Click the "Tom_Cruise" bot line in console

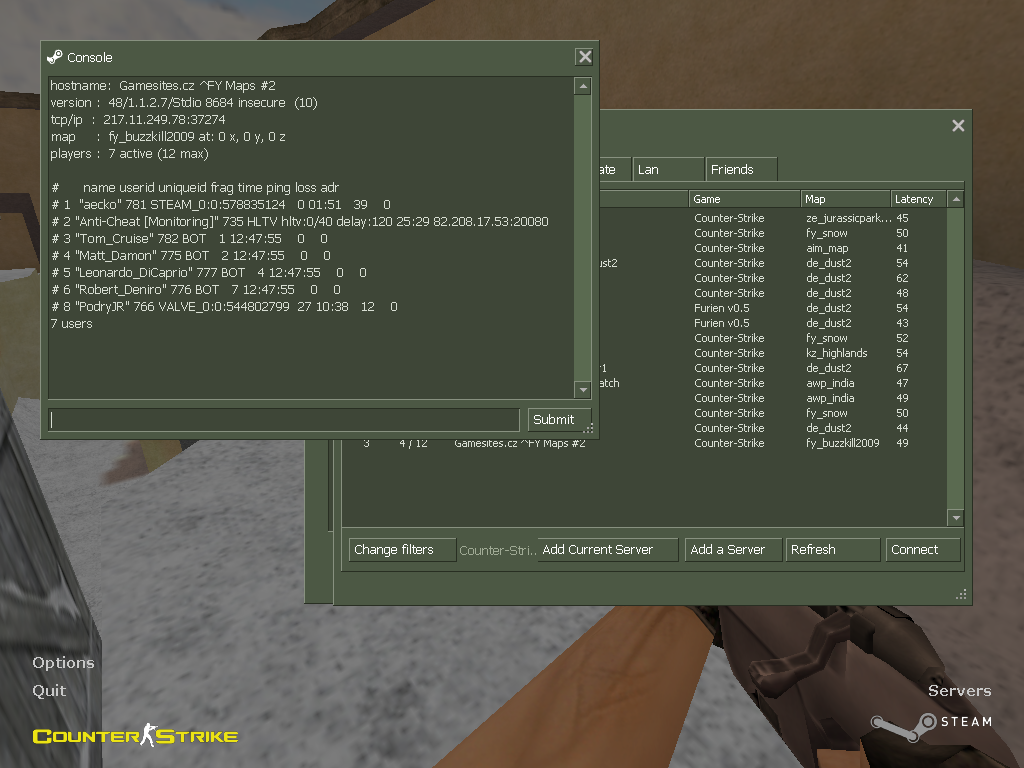(x=189, y=238)
